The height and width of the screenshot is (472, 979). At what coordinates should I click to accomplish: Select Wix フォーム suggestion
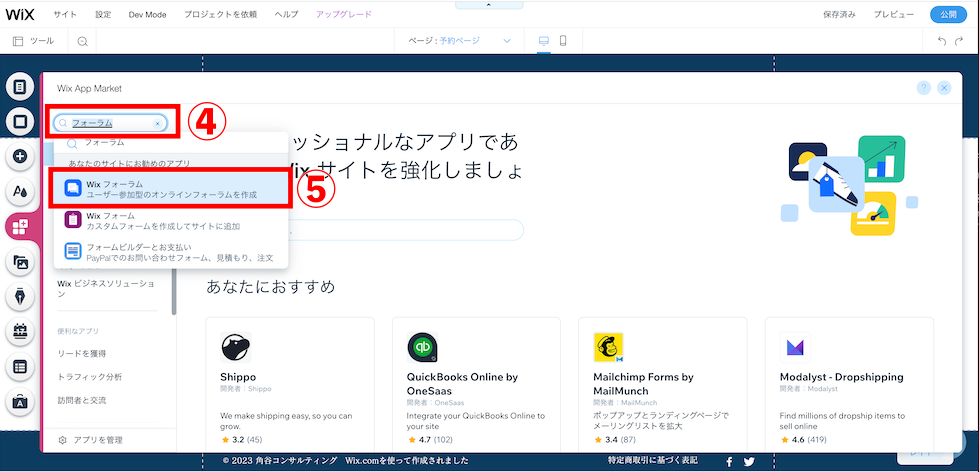[171, 220]
